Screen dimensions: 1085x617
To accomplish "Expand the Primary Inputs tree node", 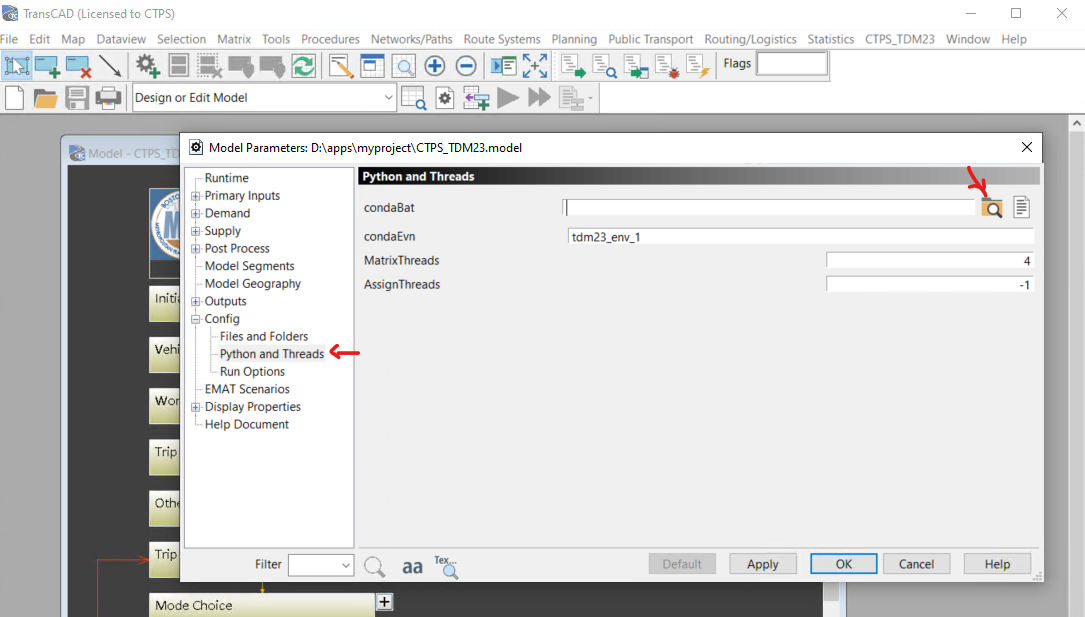I will (x=196, y=196).
